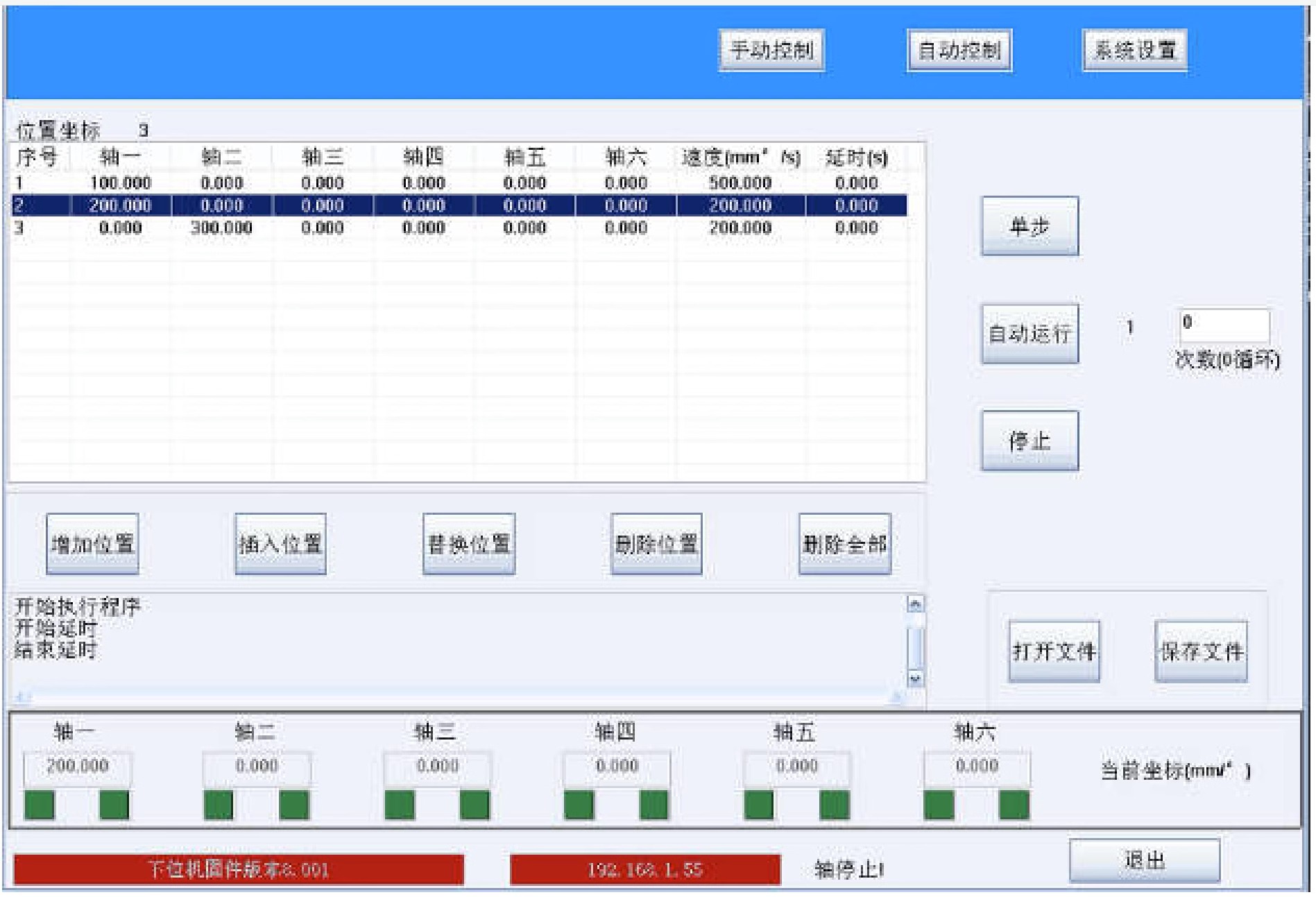Click 速度(mm/s) column header
Screen dimensions: 1316x897
pos(740,157)
